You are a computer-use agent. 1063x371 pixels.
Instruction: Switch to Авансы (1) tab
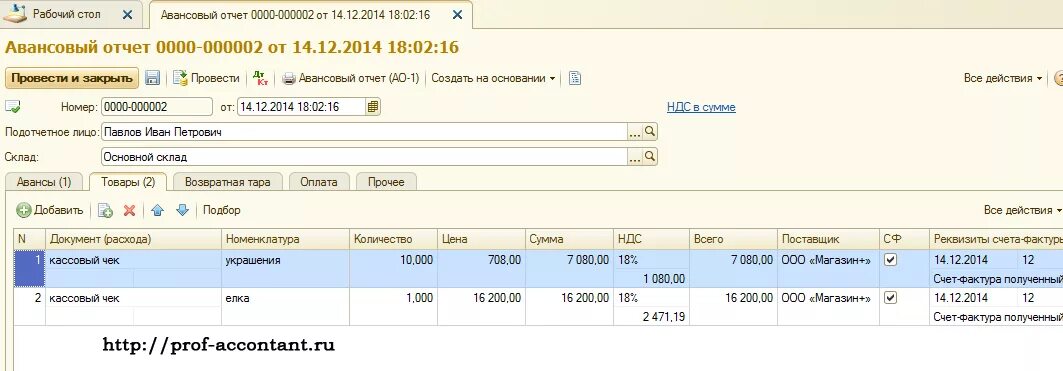point(43,182)
